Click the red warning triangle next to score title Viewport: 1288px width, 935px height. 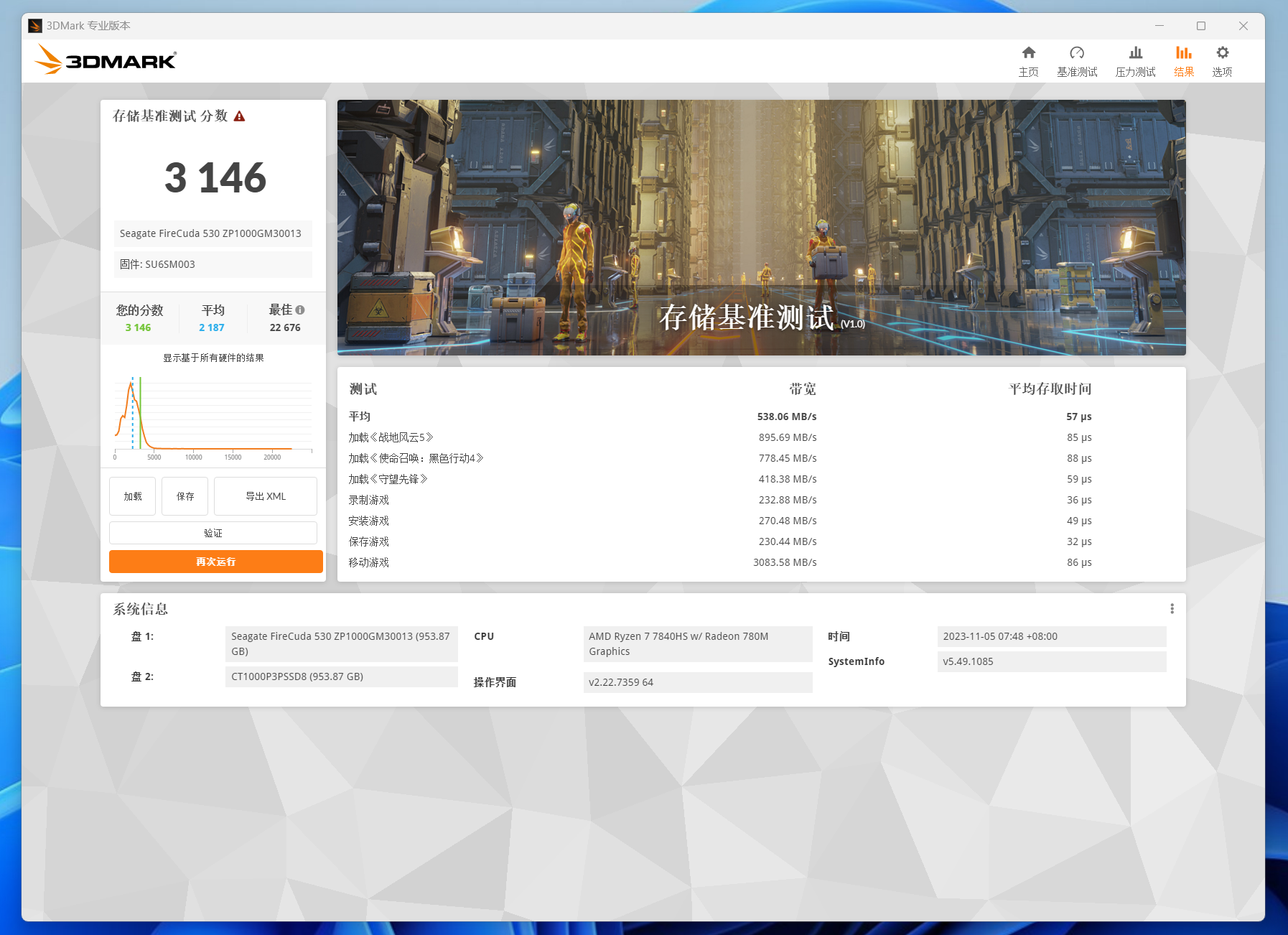pos(240,116)
